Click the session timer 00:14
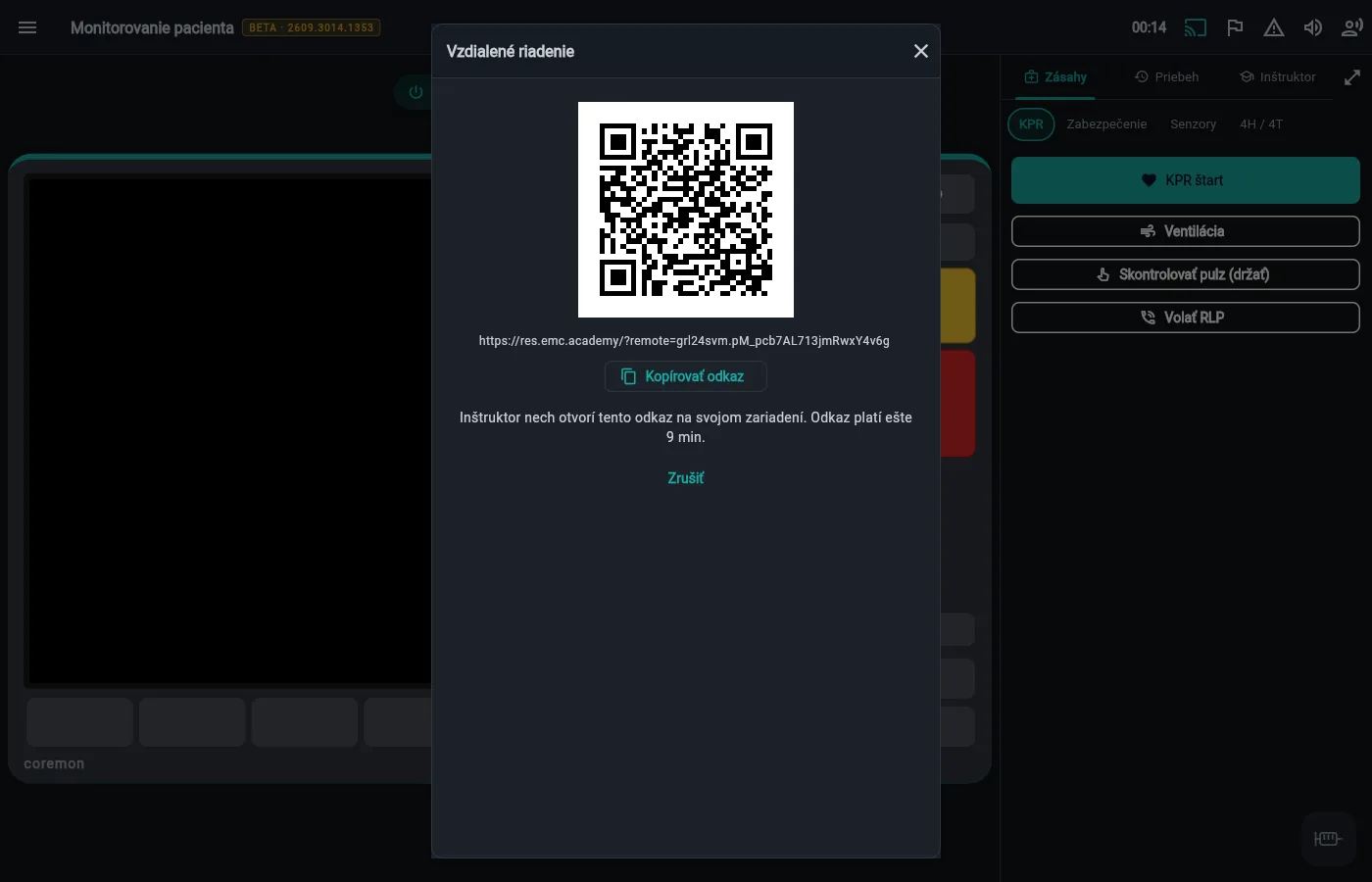Screen dimensions: 1372x882 tap(1149, 27)
